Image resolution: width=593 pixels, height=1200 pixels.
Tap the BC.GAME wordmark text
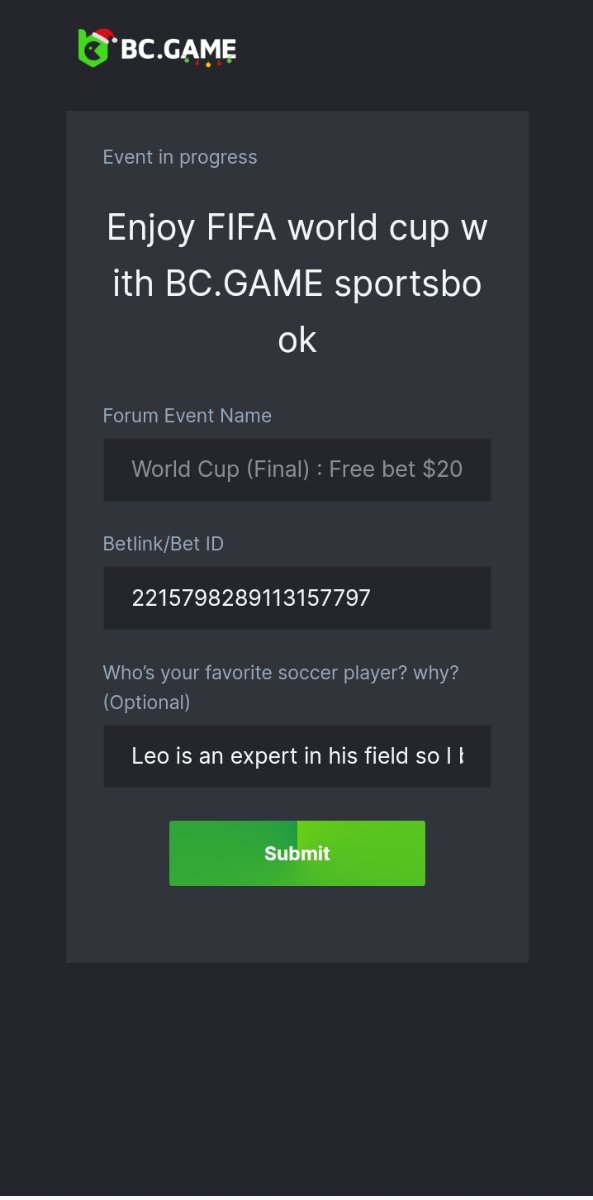[x=178, y=50]
